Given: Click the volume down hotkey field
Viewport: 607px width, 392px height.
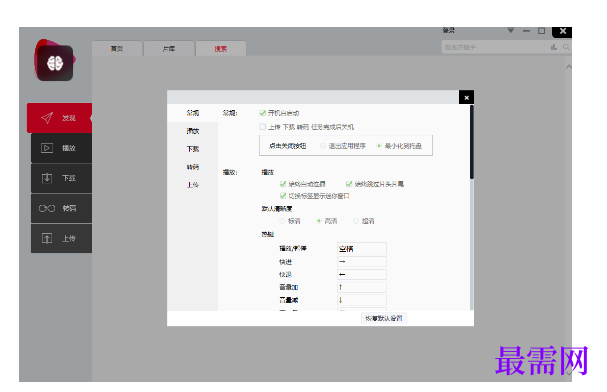Looking at the screenshot, I should pyautogui.click(x=362, y=300).
